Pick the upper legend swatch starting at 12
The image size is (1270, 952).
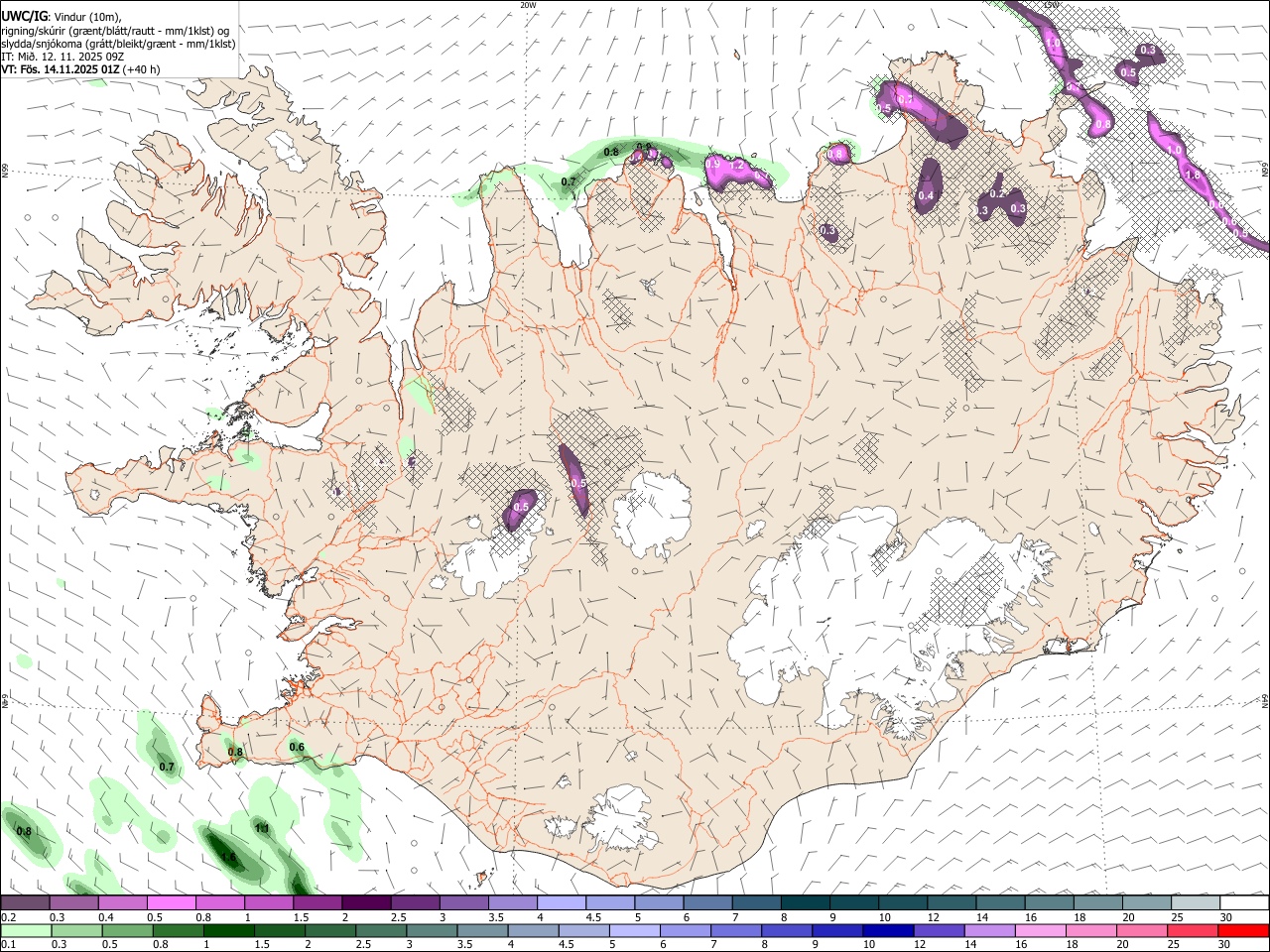952,903
